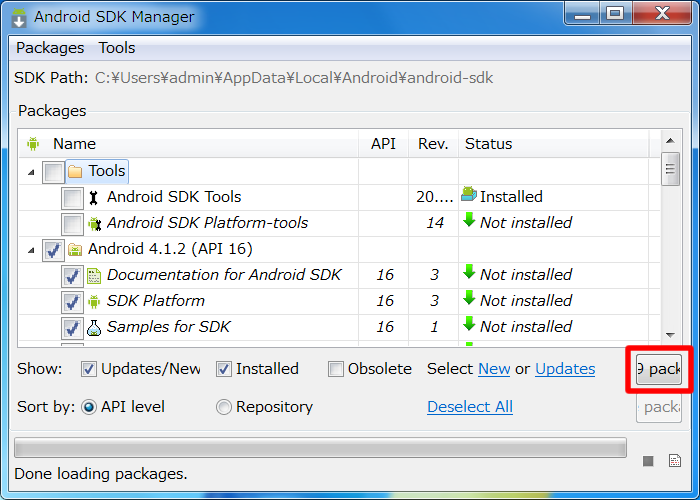Select API level sort option
This screenshot has height=500, width=700.
(89, 407)
